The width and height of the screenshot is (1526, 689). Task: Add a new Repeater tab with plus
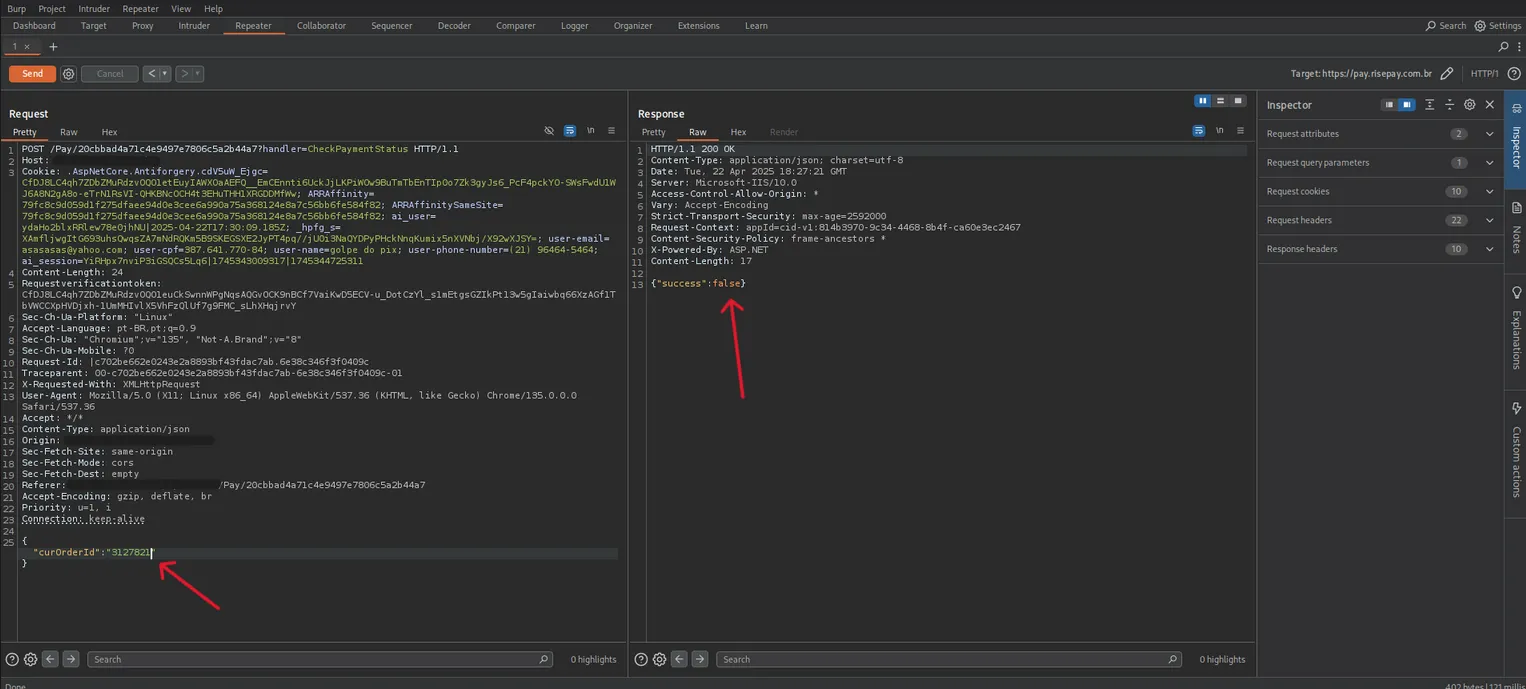[53, 47]
